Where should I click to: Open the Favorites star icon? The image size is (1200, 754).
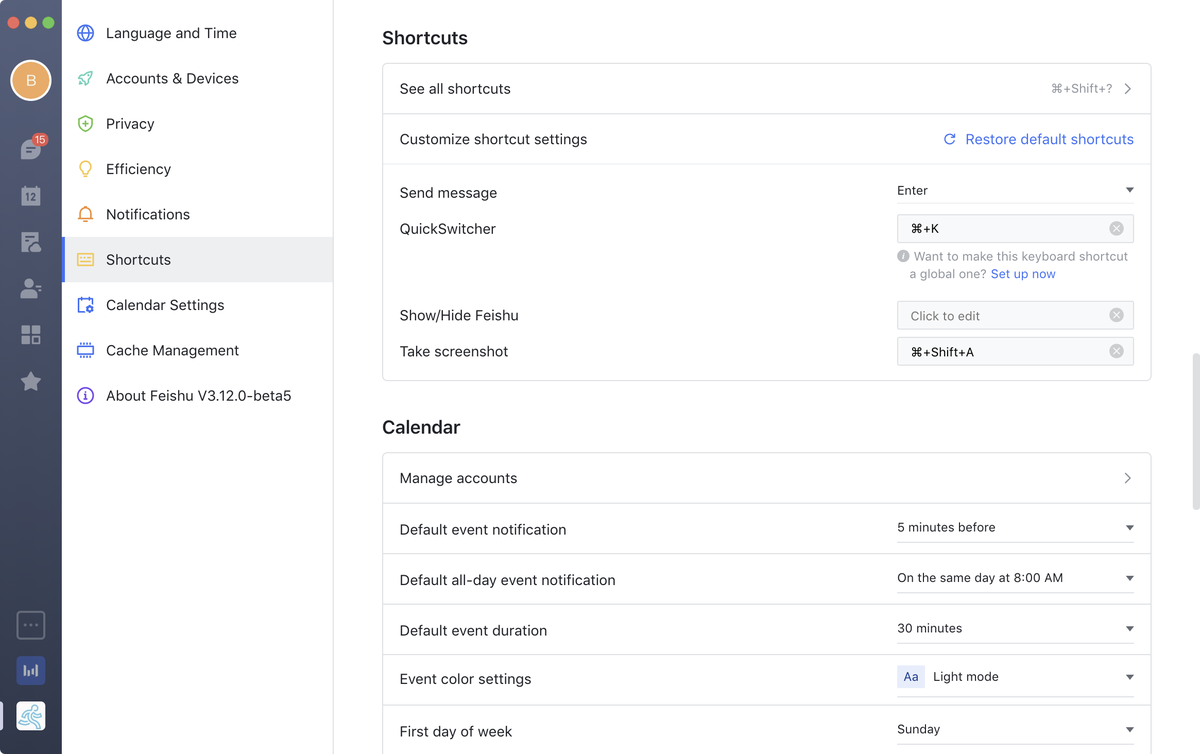31,381
